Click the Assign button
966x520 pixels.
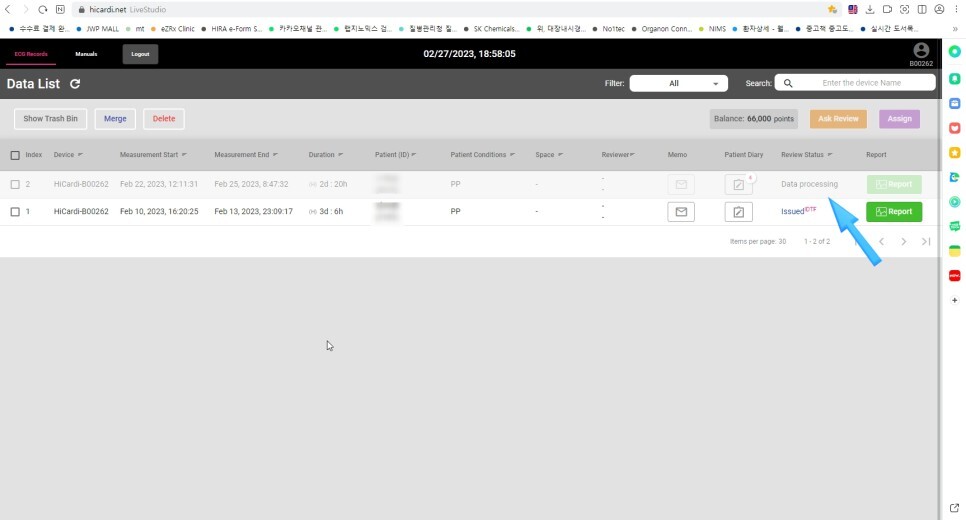coord(899,119)
